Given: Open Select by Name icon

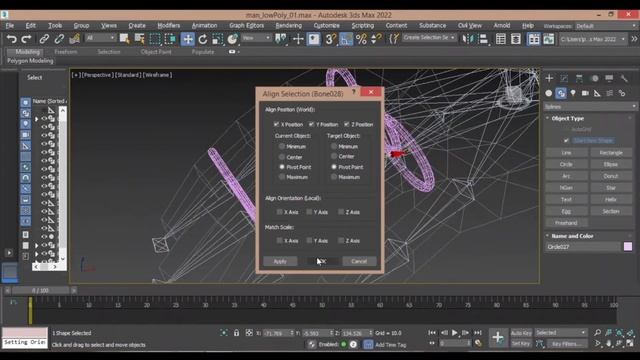Looking at the screenshot, I should click(140, 39).
